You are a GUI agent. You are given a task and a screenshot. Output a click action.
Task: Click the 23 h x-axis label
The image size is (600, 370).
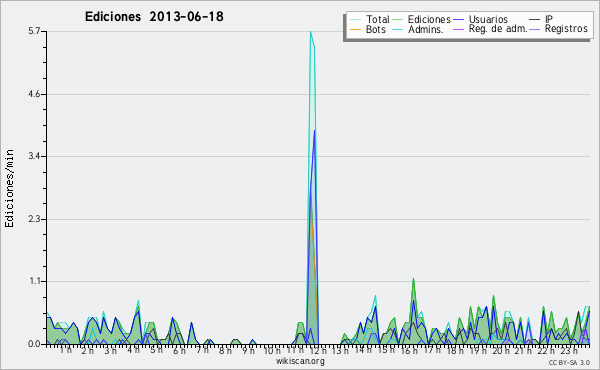[x=569, y=350]
